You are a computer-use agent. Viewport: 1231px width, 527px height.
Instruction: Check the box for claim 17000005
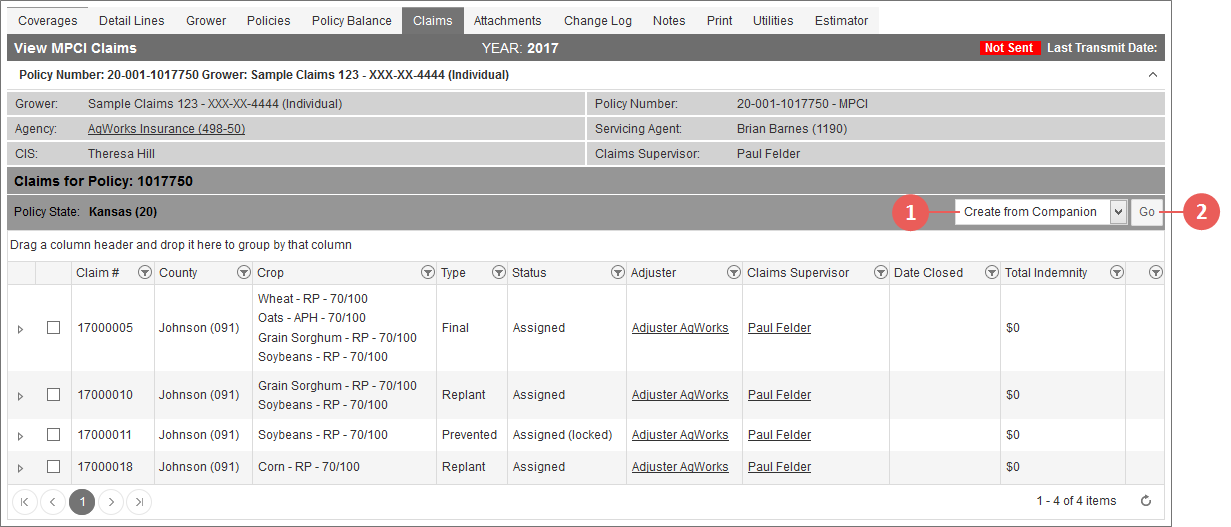tap(54, 328)
